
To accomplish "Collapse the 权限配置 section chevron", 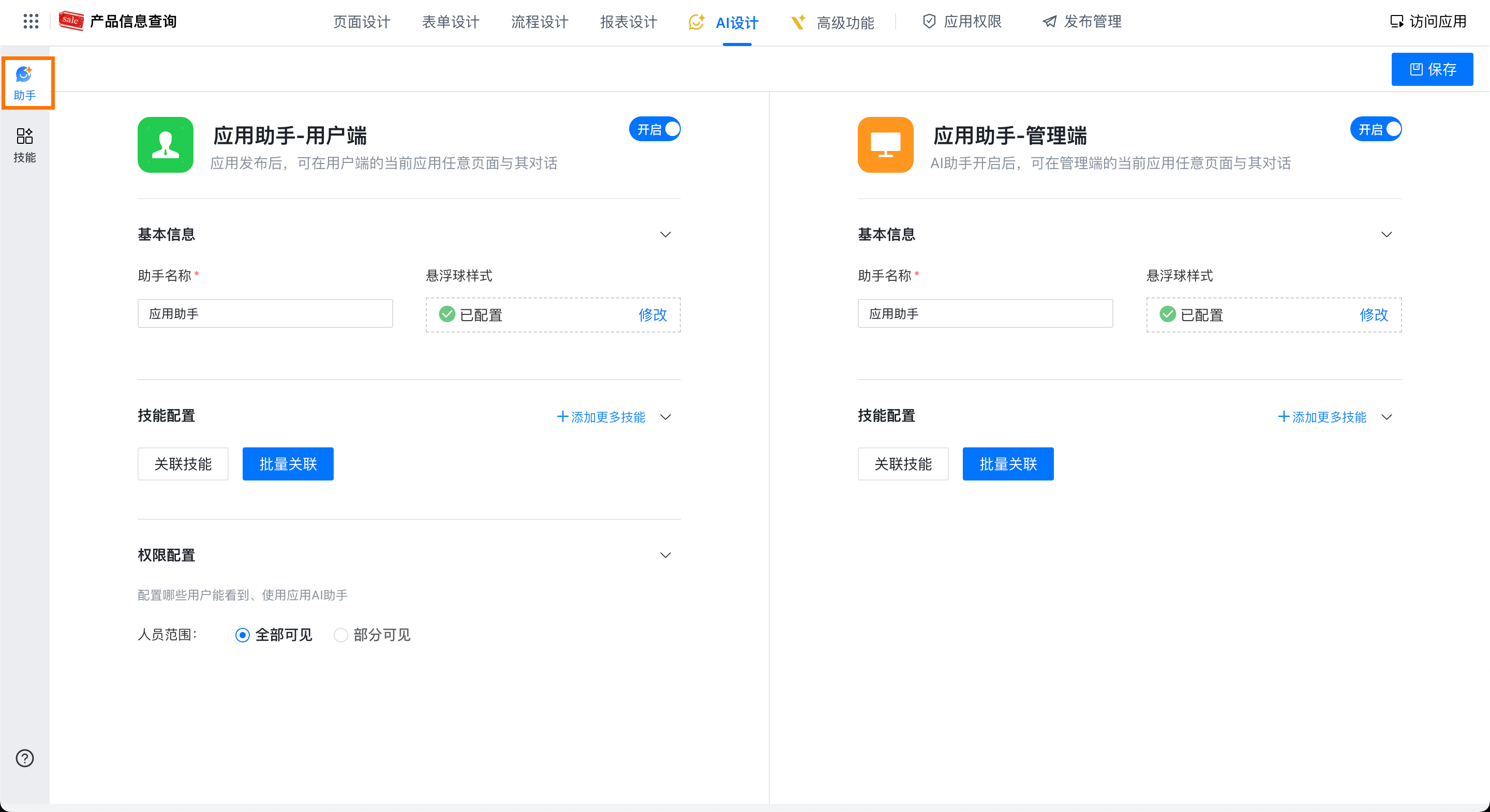I will point(665,555).
